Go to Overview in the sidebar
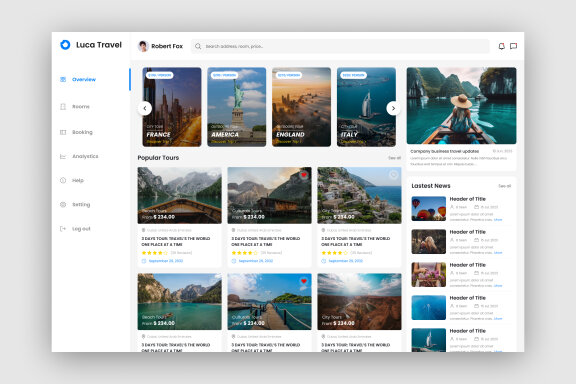The image size is (576, 384). pyautogui.click(x=84, y=79)
